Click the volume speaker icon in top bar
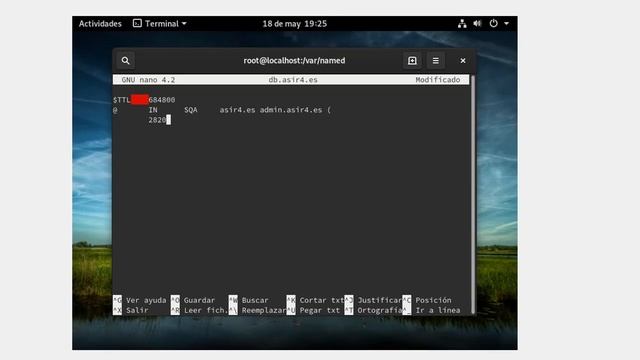 tap(477, 24)
